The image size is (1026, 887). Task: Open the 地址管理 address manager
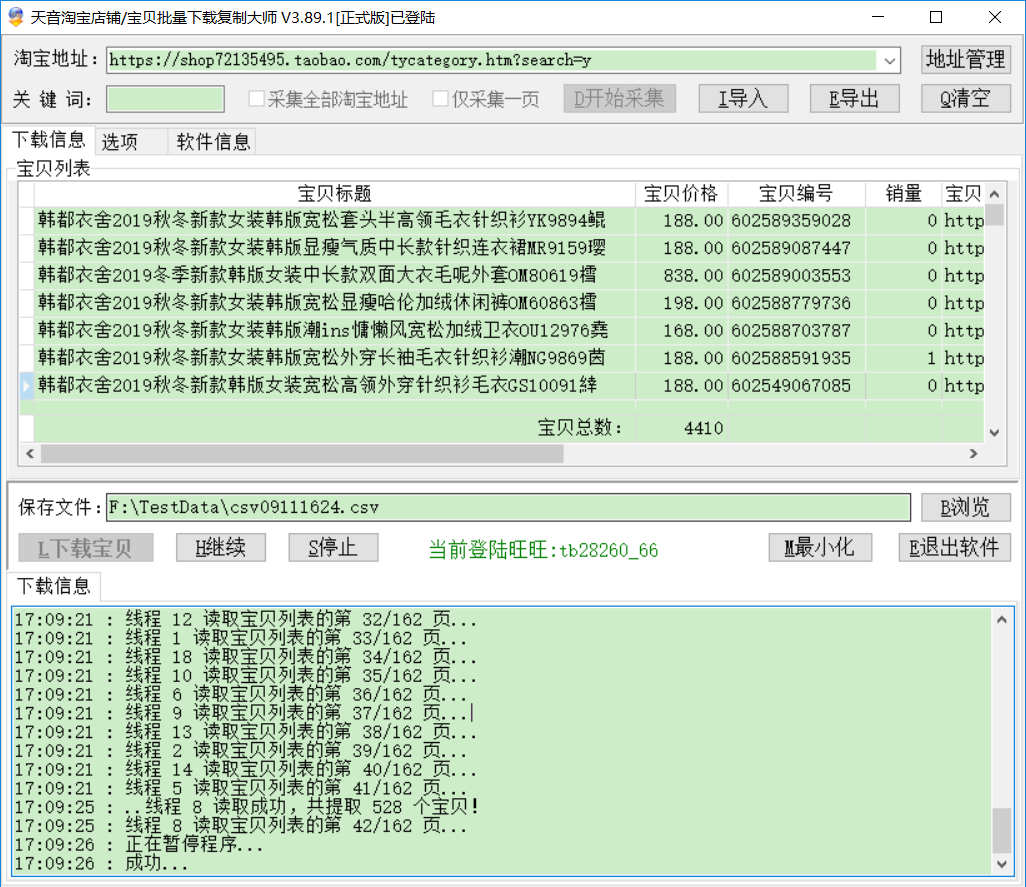point(965,60)
